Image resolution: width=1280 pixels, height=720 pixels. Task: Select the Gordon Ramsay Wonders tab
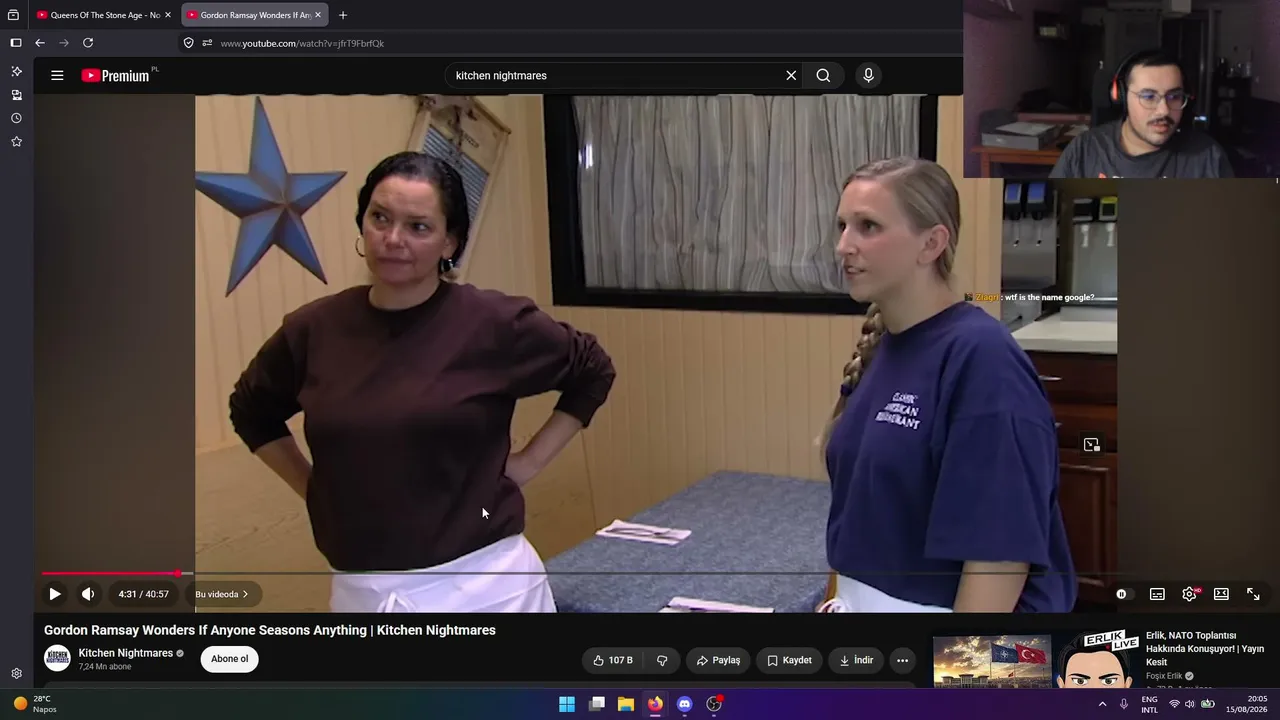point(255,15)
